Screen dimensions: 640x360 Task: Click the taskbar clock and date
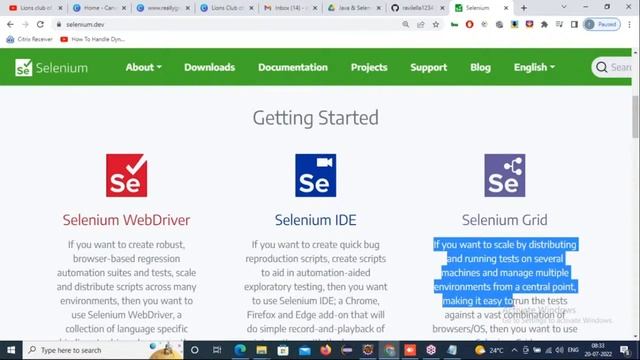click(598, 350)
